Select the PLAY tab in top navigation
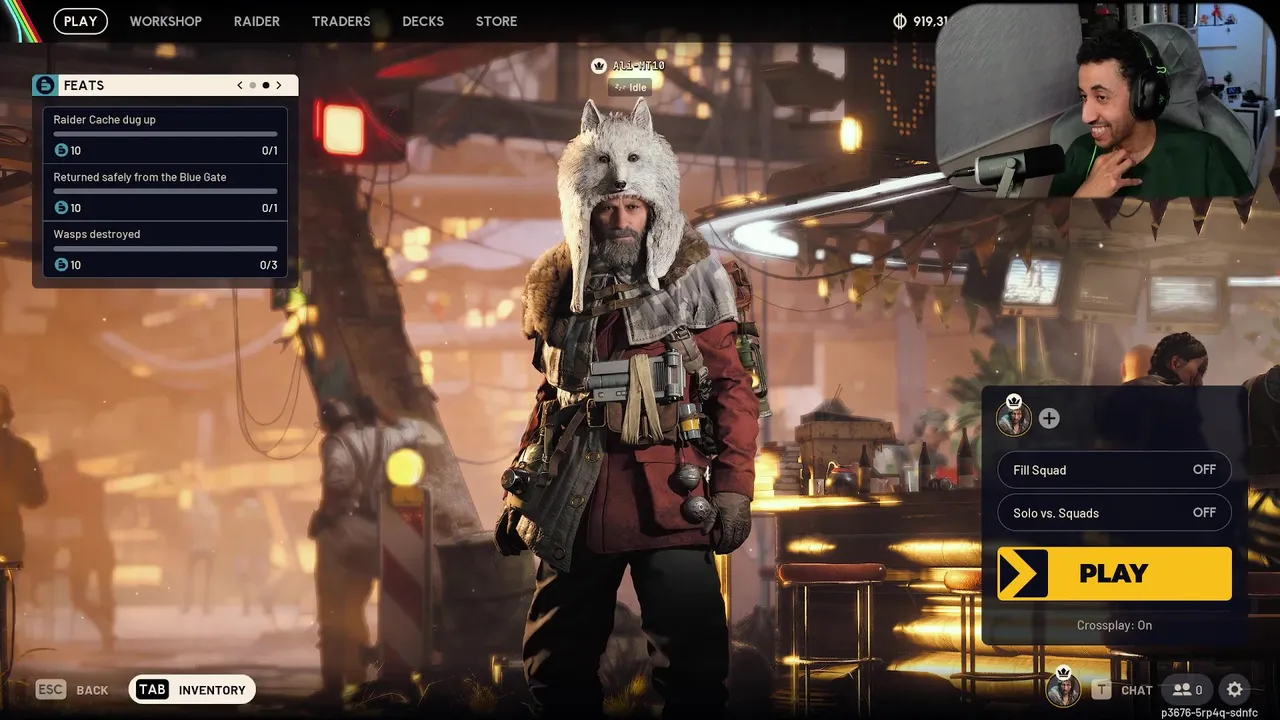The width and height of the screenshot is (1280, 720). point(80,21)
